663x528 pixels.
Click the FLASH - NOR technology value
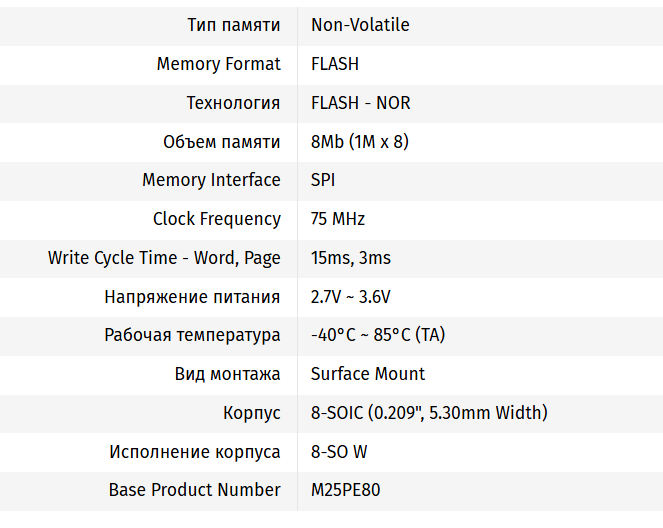(x=360, y=103)
